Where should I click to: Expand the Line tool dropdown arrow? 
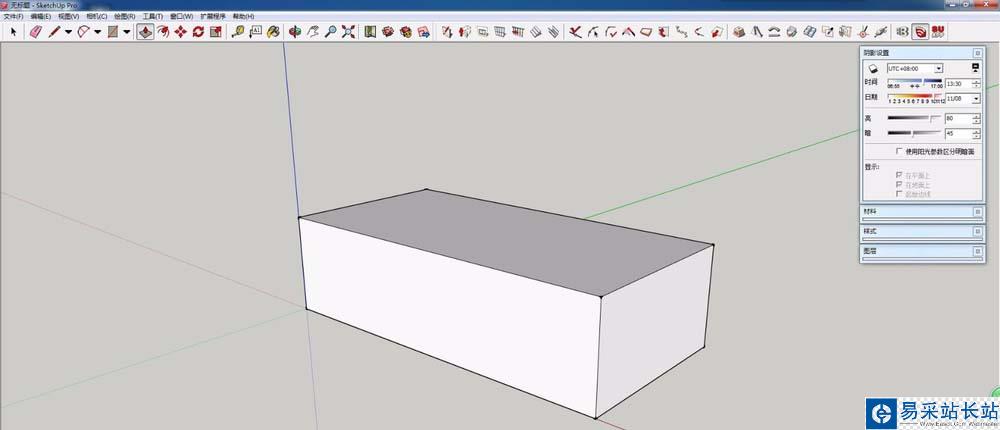tap(68, 32)
